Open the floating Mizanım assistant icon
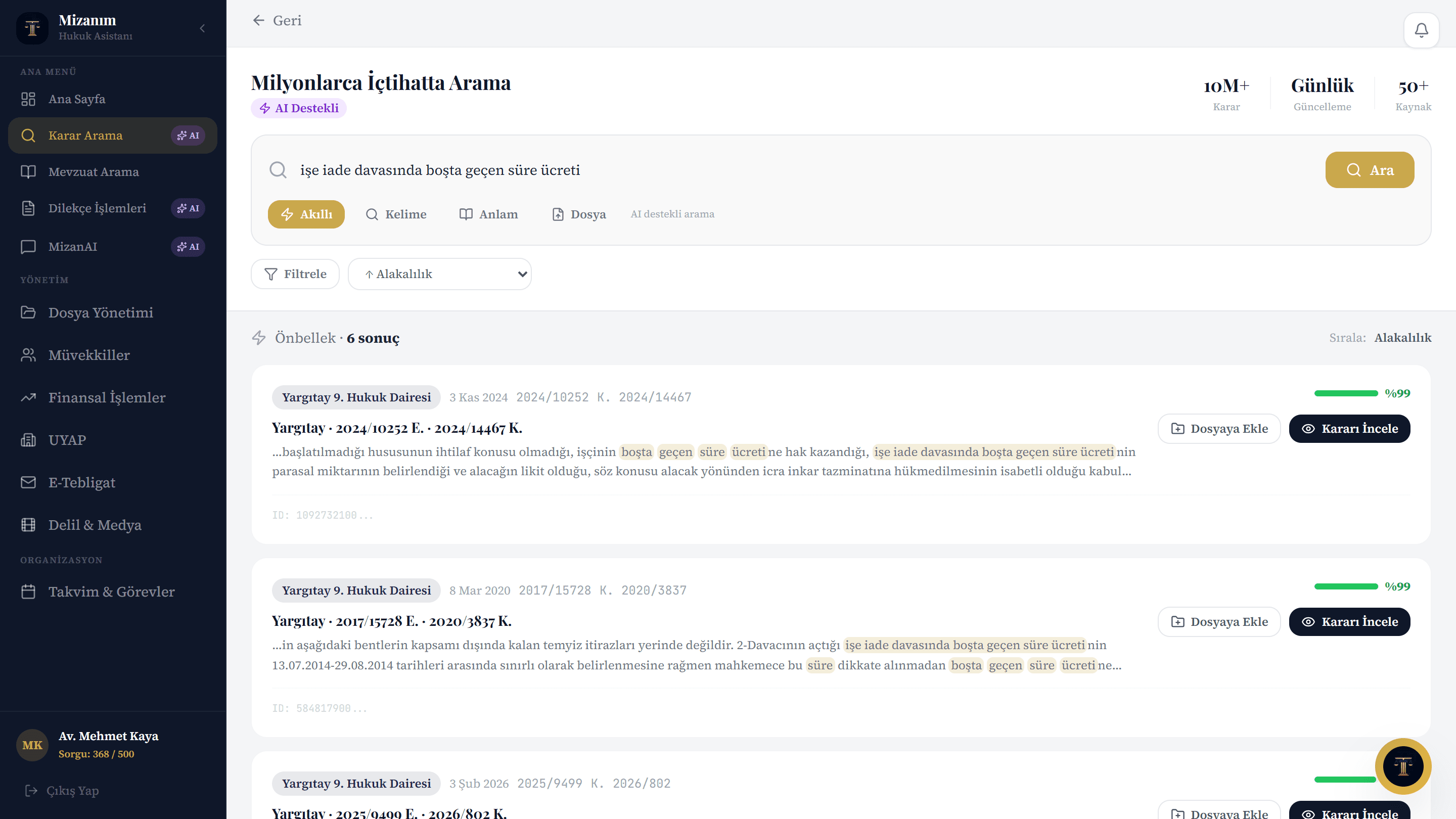 point(1403,766)
